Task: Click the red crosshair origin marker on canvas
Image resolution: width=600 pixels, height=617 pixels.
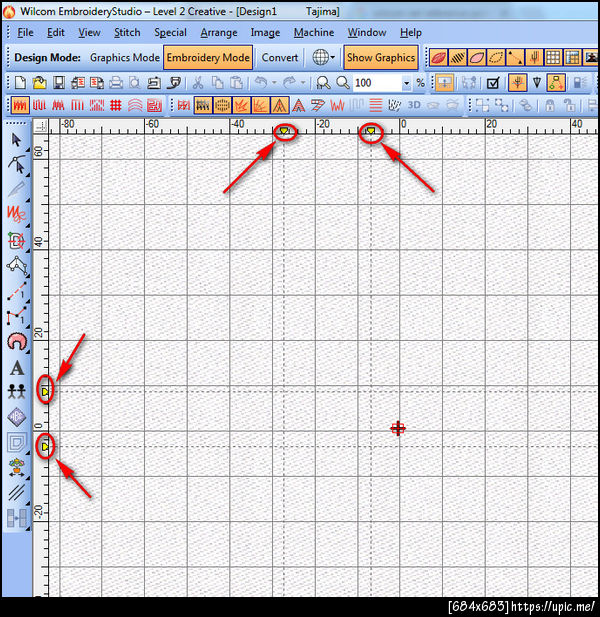Action: [398, 429]
